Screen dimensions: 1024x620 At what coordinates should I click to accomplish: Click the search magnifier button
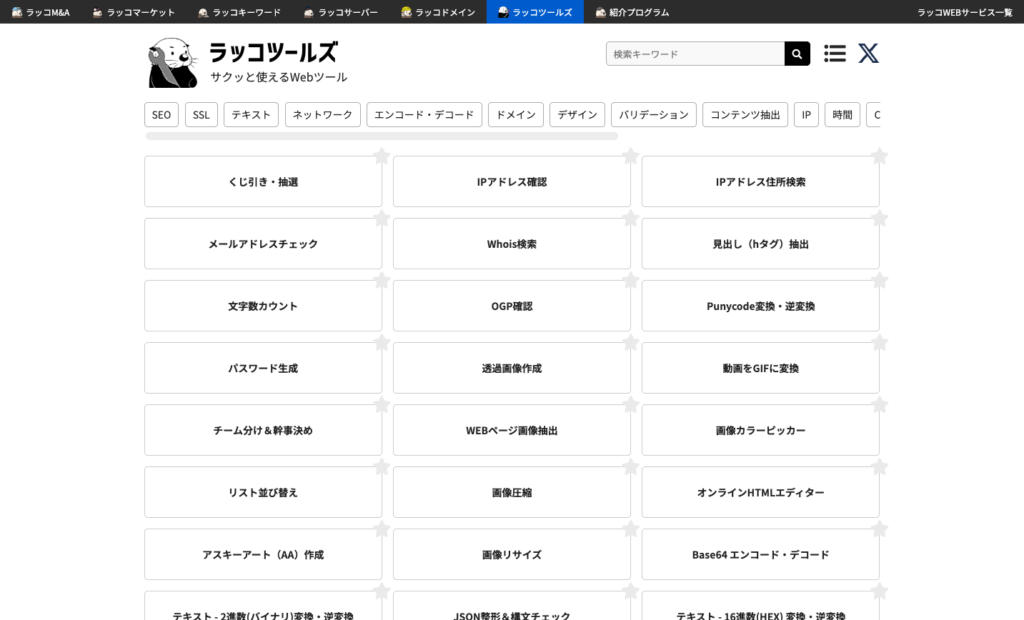click(x=797, y=54)
